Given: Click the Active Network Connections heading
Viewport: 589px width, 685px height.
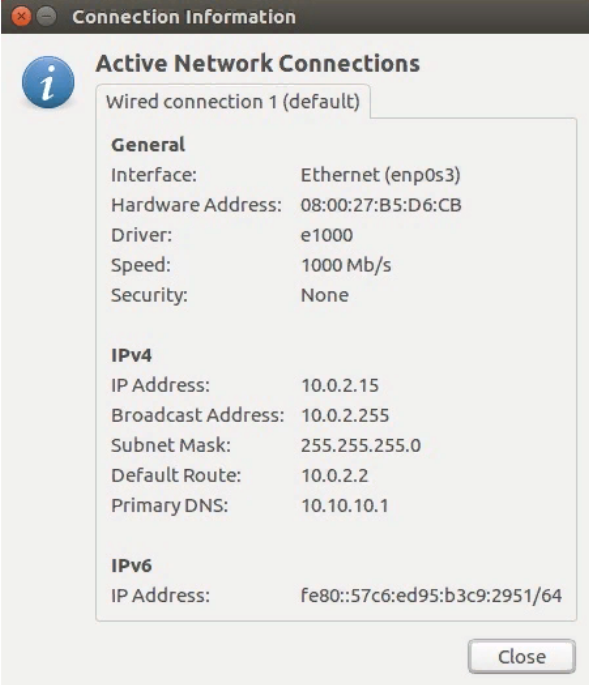Looking at the screenshot, I should coord(258,63).
